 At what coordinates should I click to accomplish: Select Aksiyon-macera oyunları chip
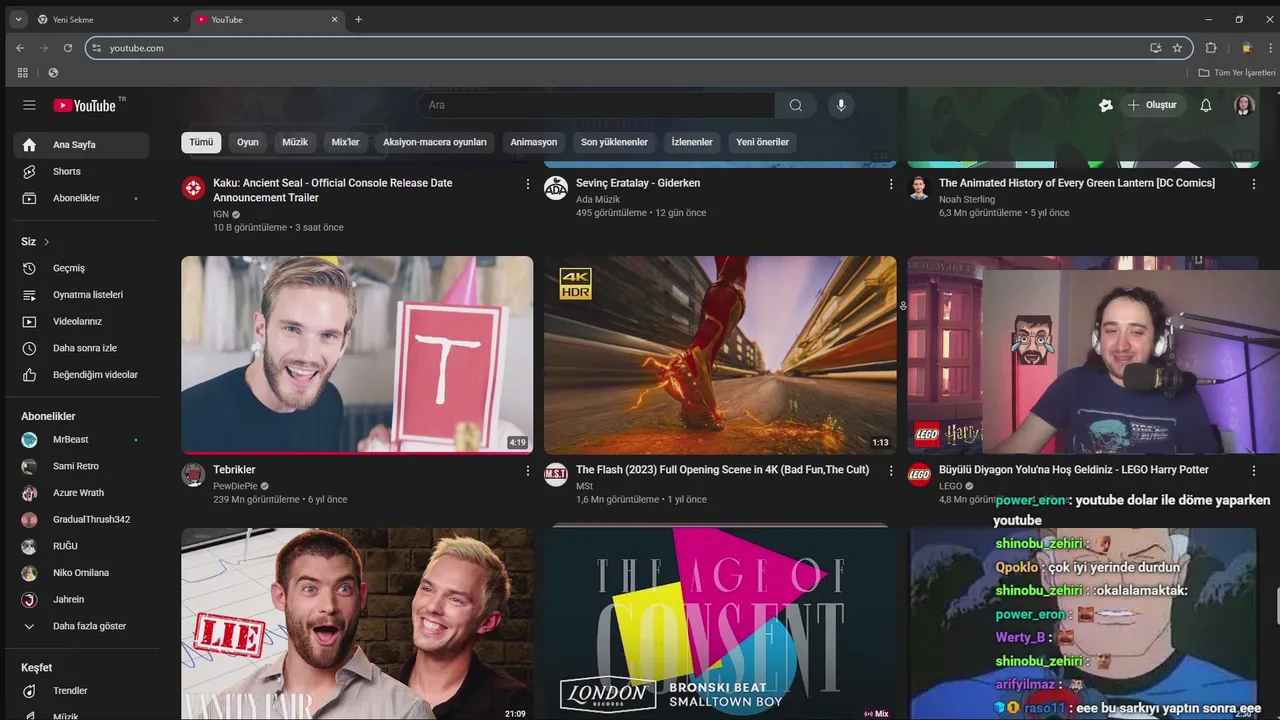(x=435, y=142)
